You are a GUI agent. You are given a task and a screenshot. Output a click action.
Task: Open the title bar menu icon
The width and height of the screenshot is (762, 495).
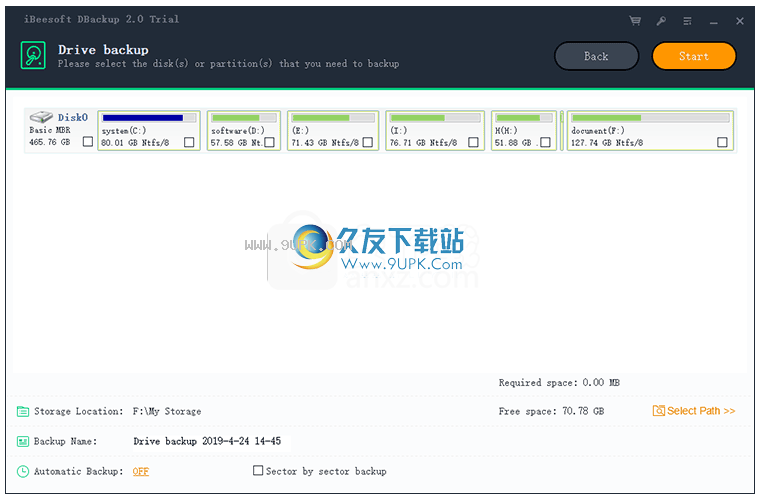pyautogui.click(x=687, y=21)
